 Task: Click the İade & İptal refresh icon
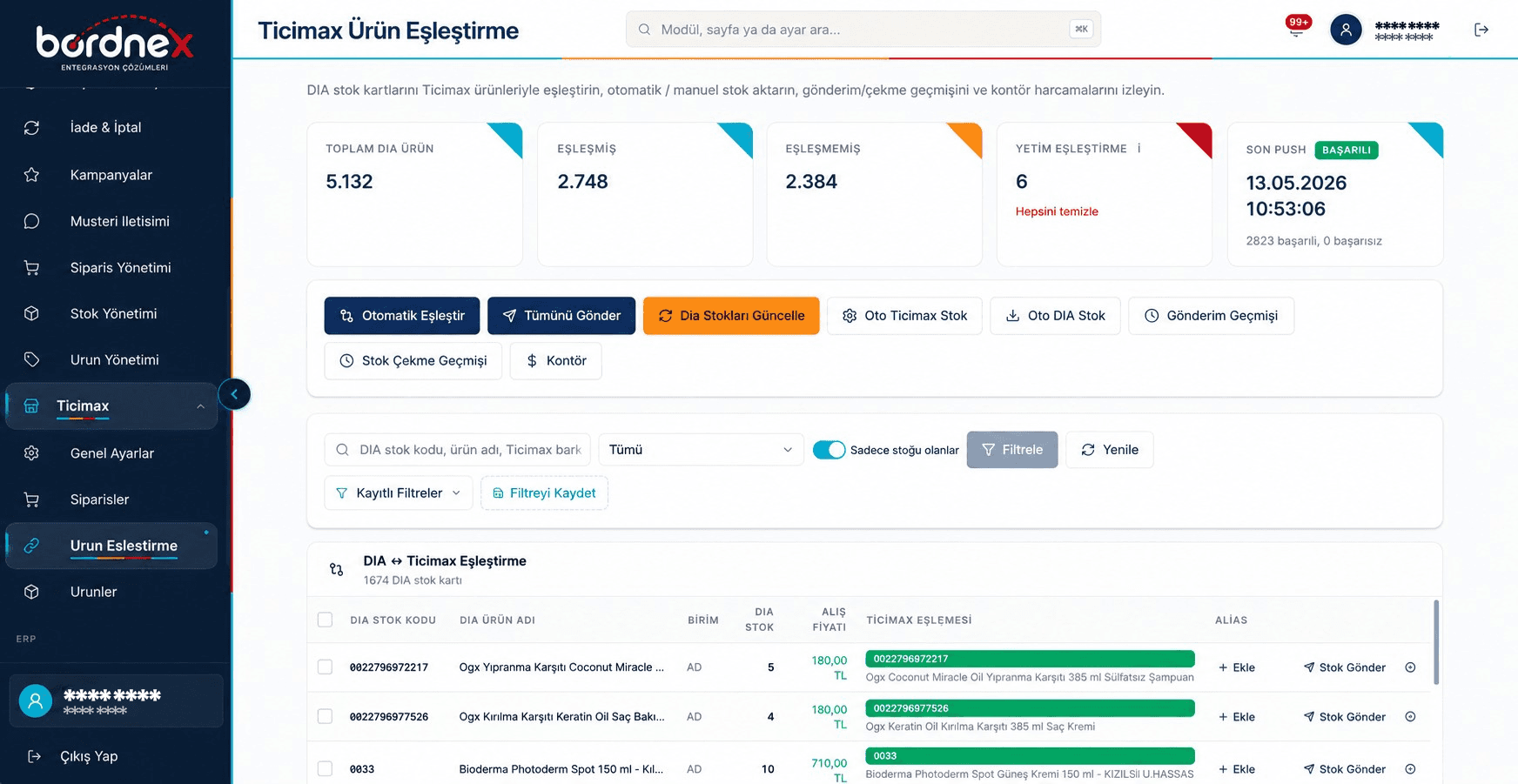(31, 128)
